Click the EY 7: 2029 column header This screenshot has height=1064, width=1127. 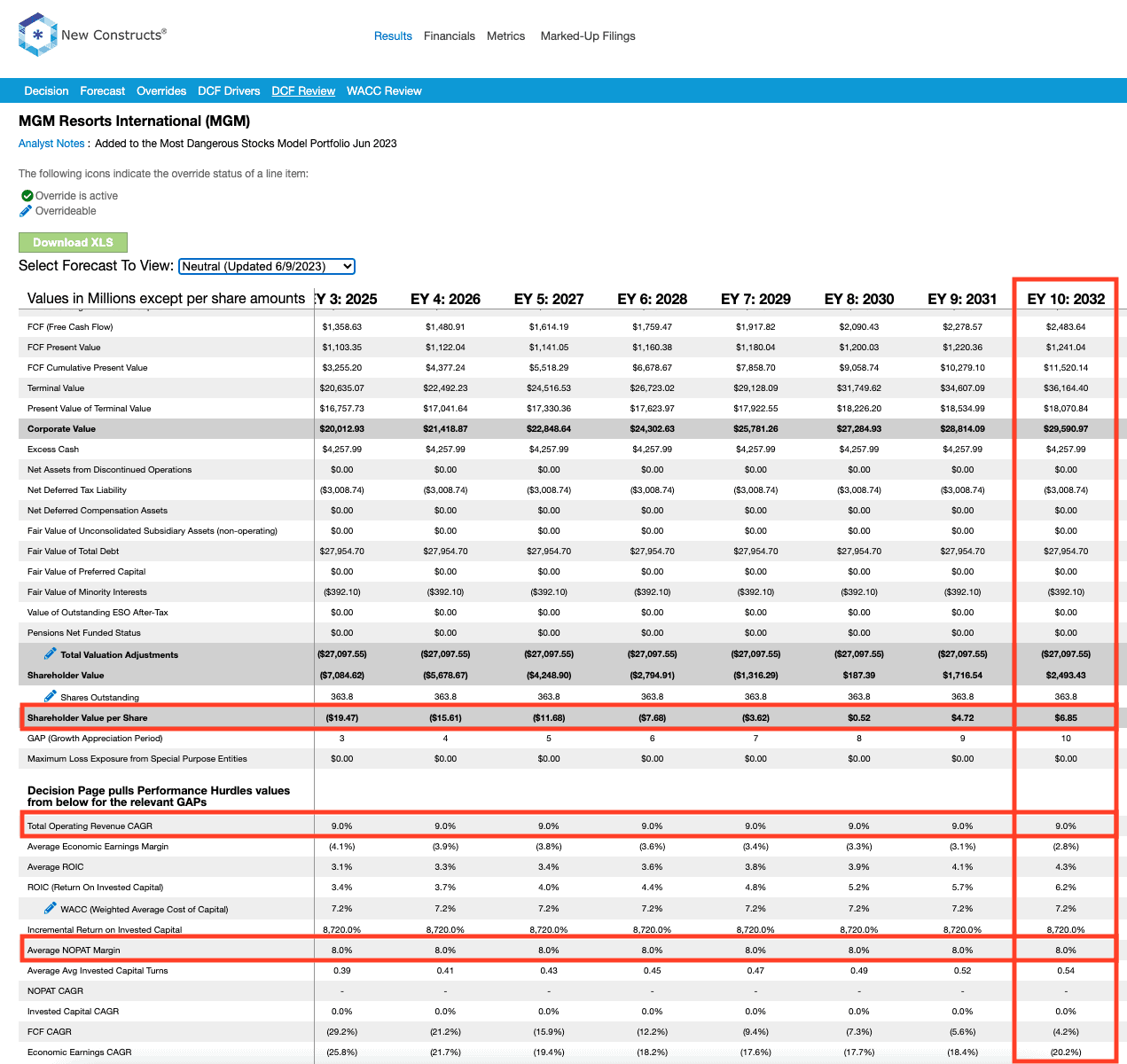tap(756, 299)
